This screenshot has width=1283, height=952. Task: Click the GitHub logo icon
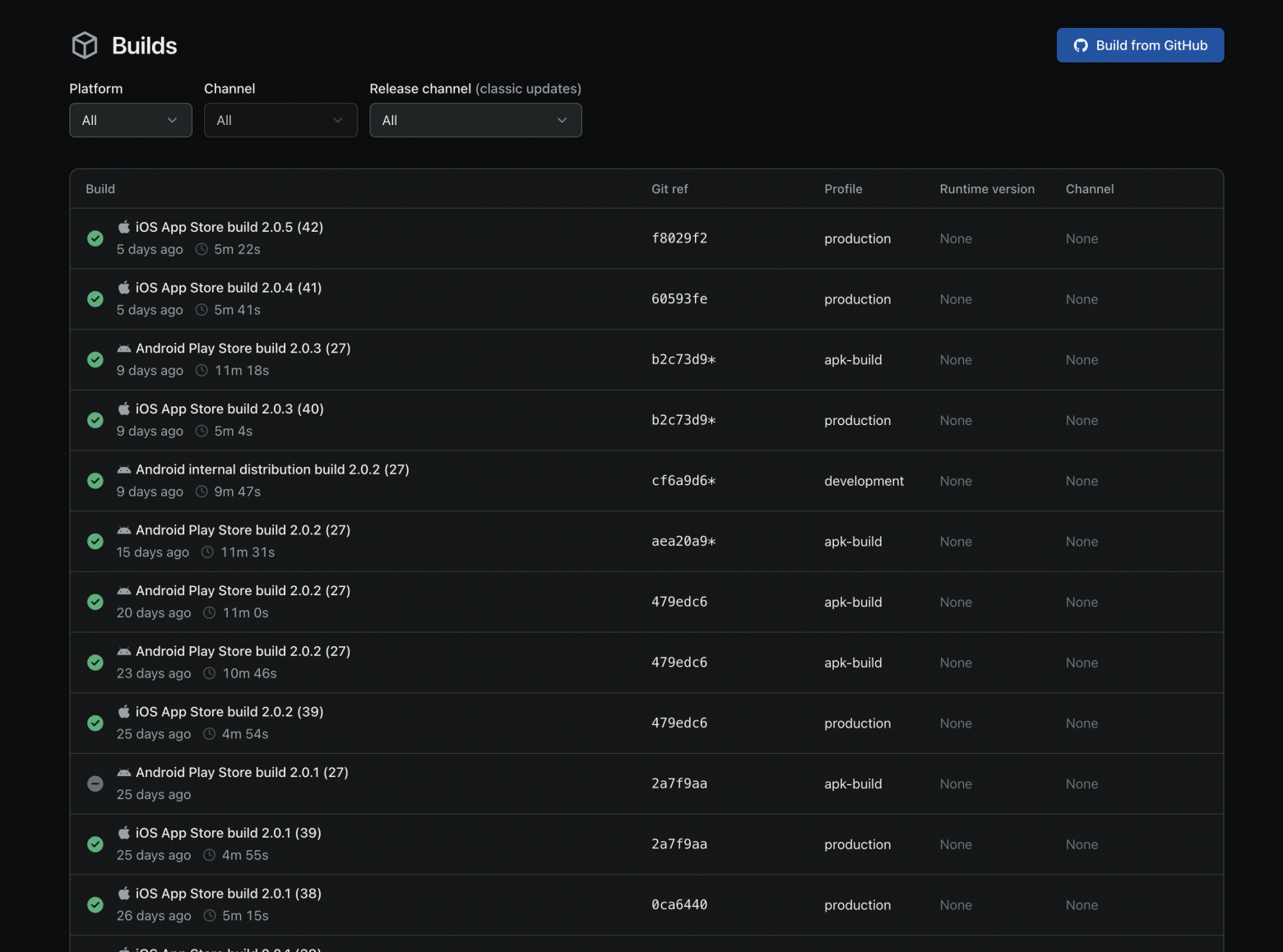(x=1081, y=46)
